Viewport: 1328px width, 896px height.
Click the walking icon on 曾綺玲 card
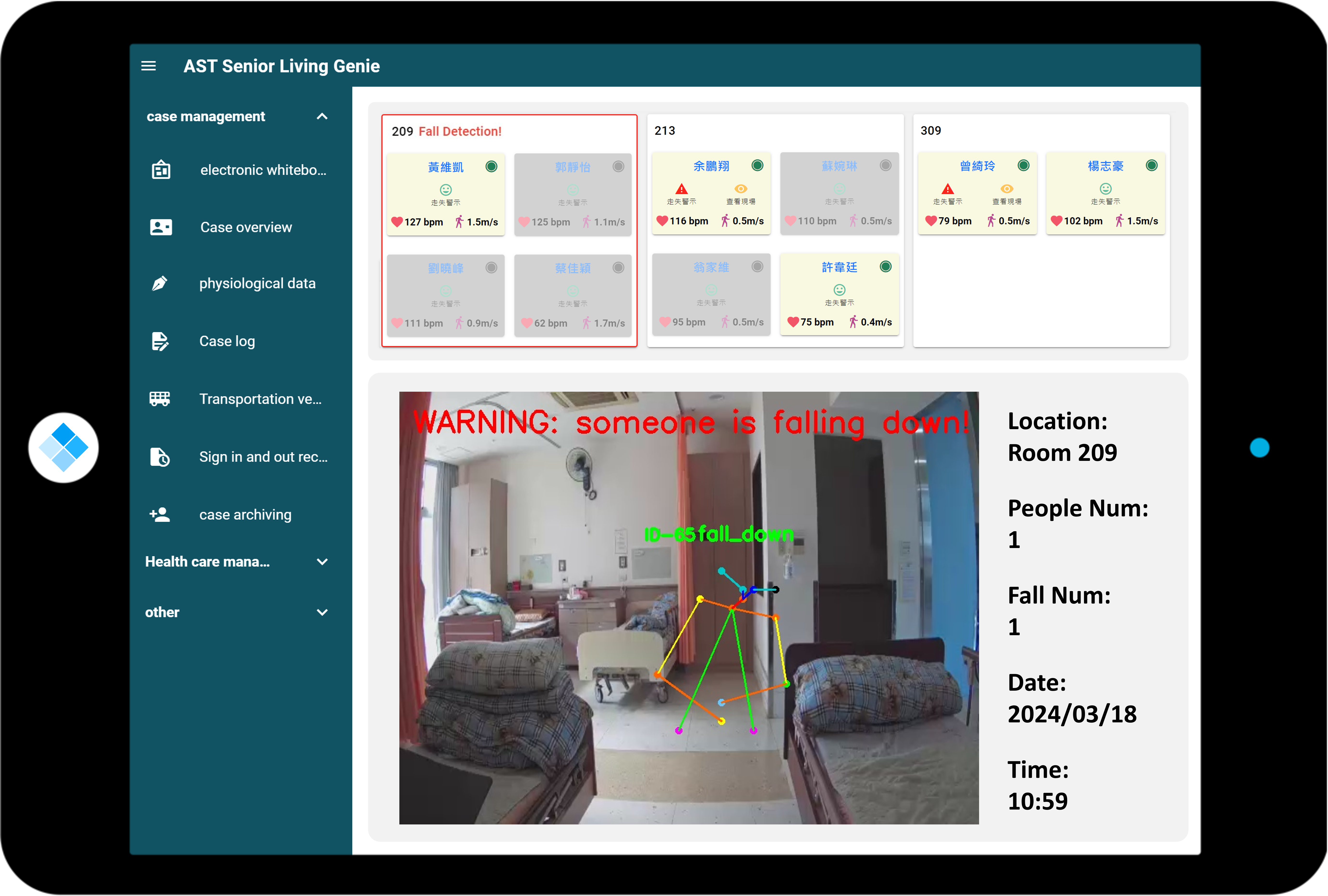(x=991, y=220)
